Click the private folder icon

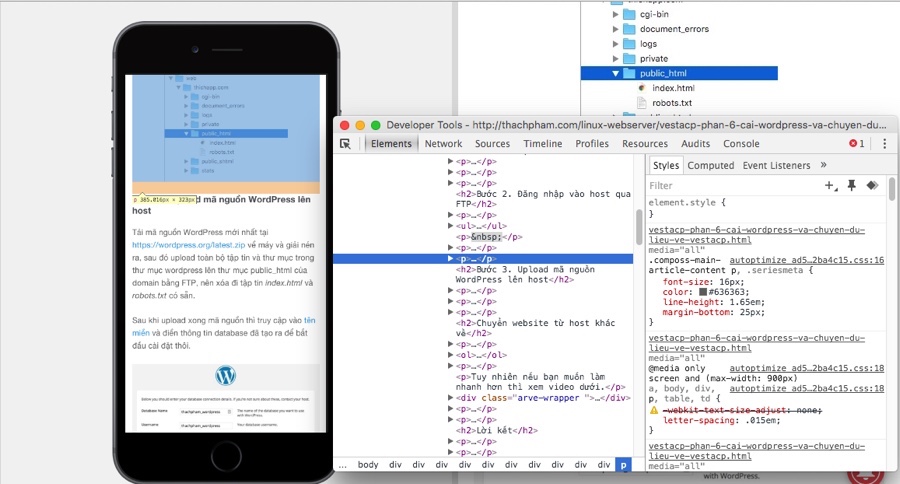(630, 59)
